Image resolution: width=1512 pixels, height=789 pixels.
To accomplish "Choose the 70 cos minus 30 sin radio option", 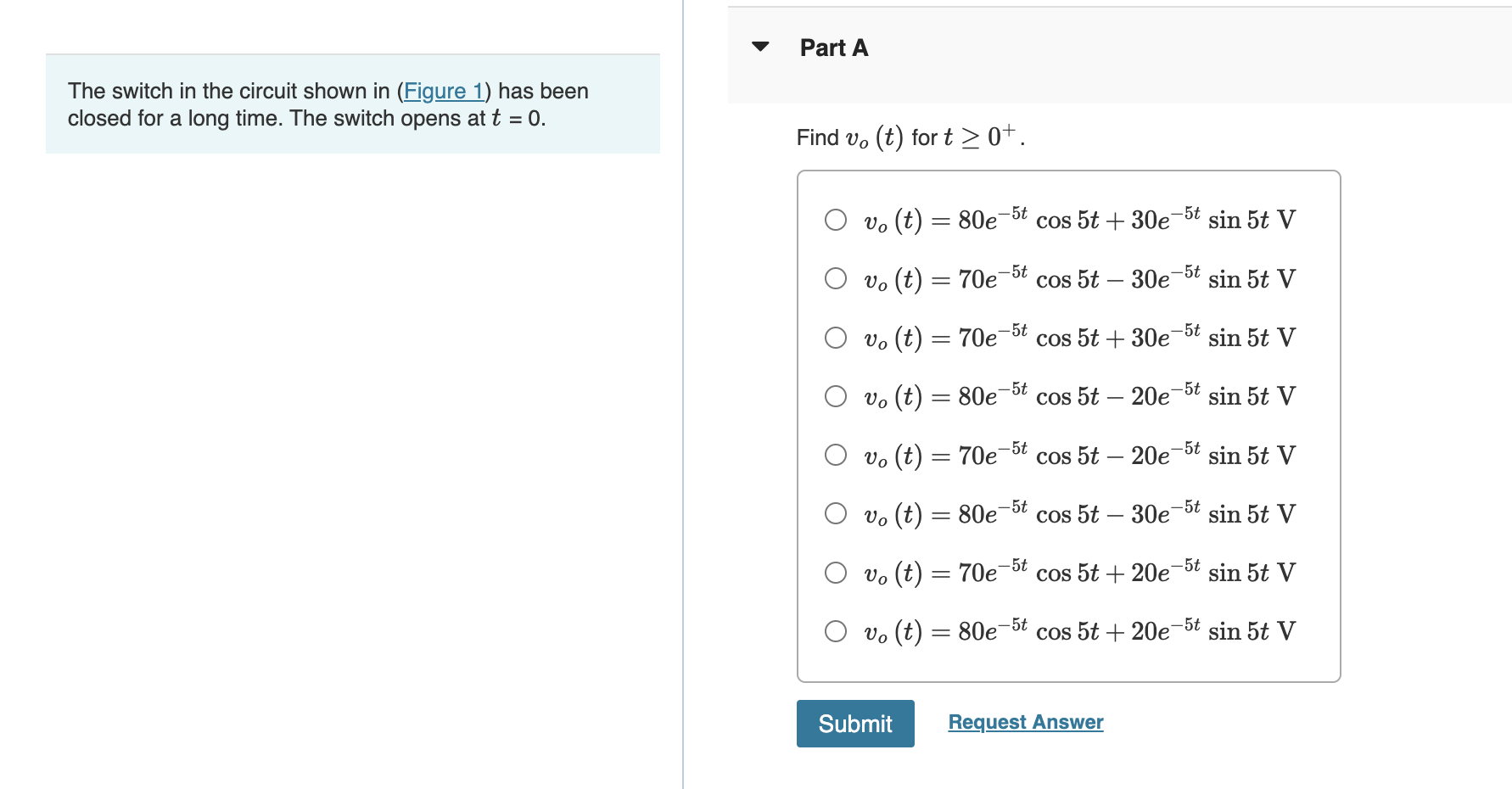I will pyautogui.click(x=836, y=279).
